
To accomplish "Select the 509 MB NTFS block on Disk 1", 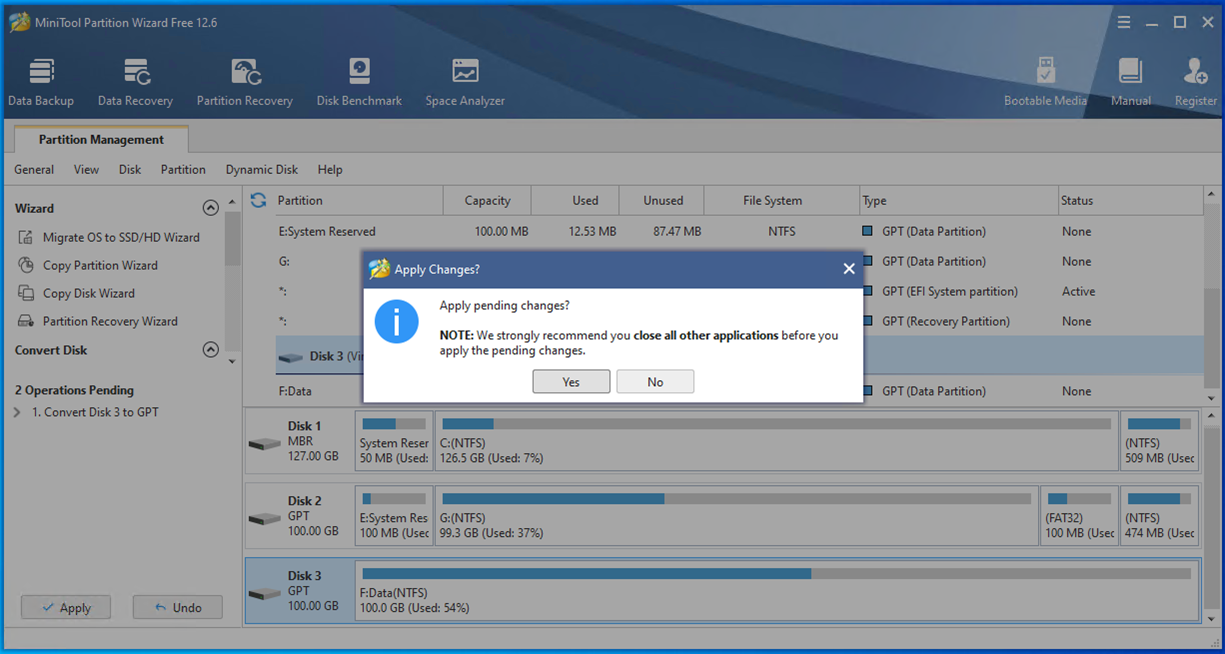I will coord(1159,441).
